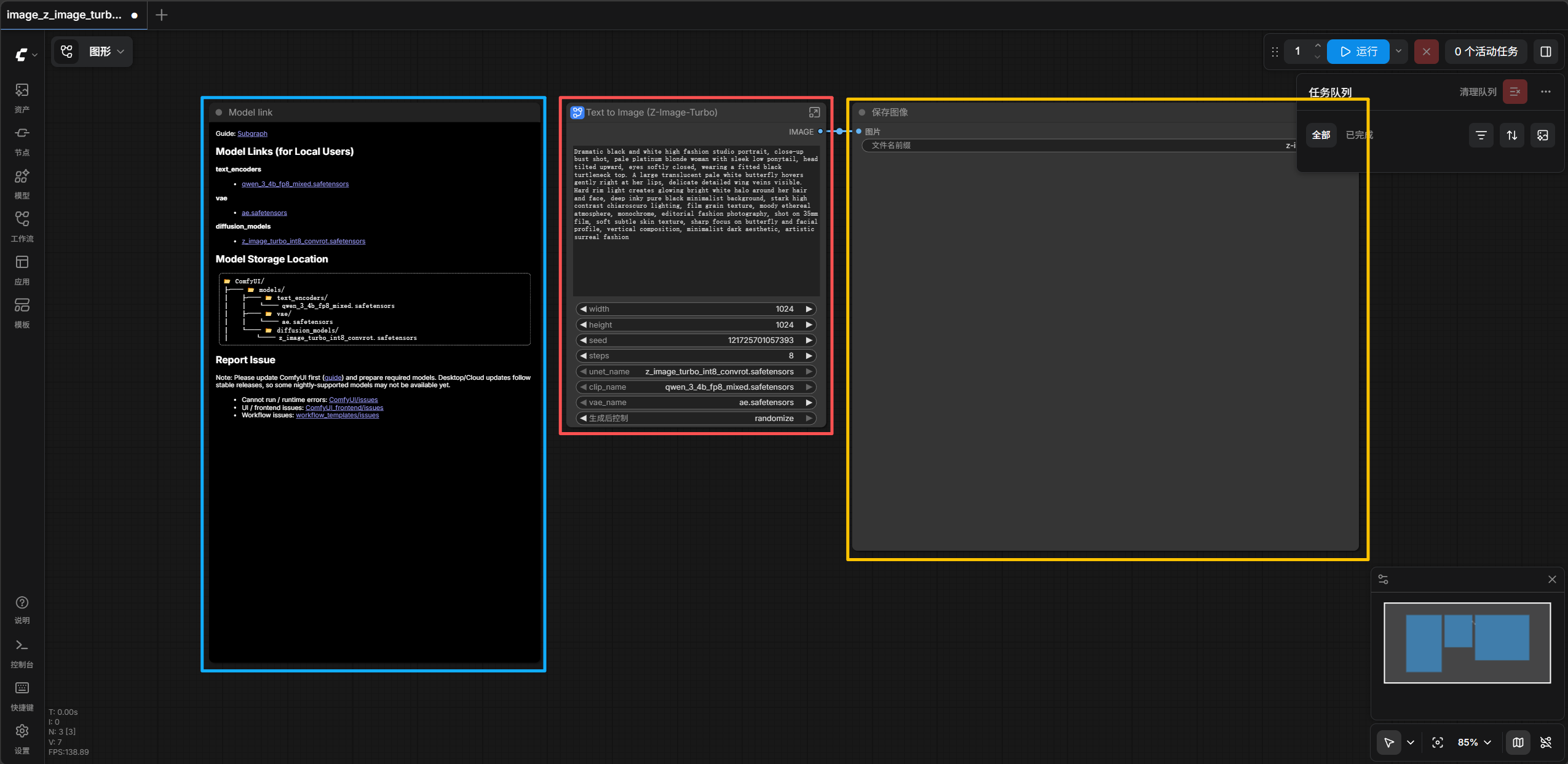Open the dropdown arrow beside 运行
The image size is (1568, 764).
click(x=1399, y=52)
